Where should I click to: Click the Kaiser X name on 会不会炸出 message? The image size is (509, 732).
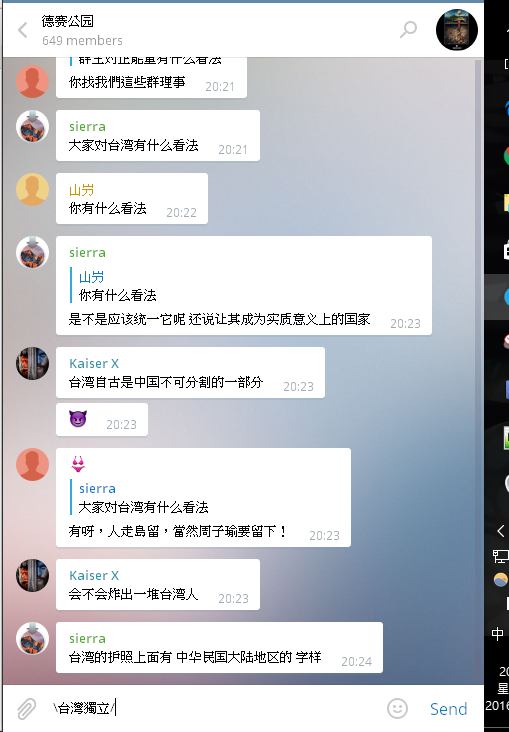click(x=94, y=575)
